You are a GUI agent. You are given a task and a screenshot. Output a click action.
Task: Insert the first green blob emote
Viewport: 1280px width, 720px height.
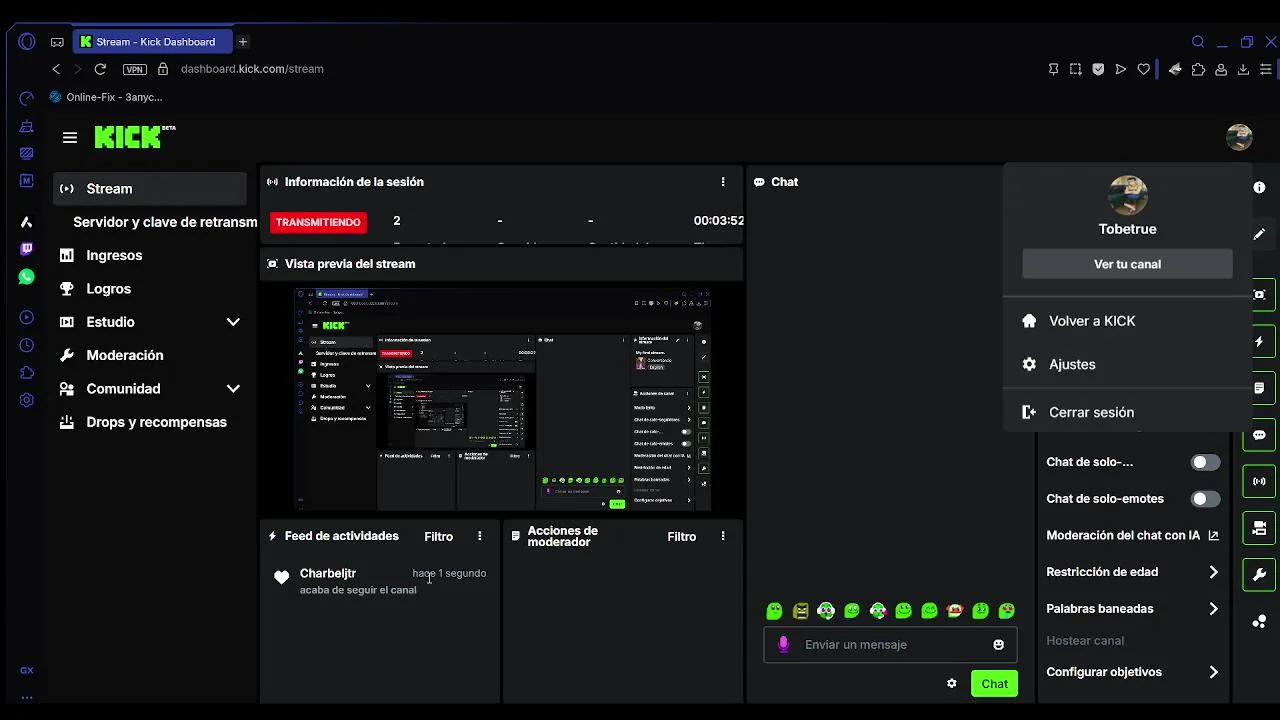pyautogui.click(x=774, y=611)
